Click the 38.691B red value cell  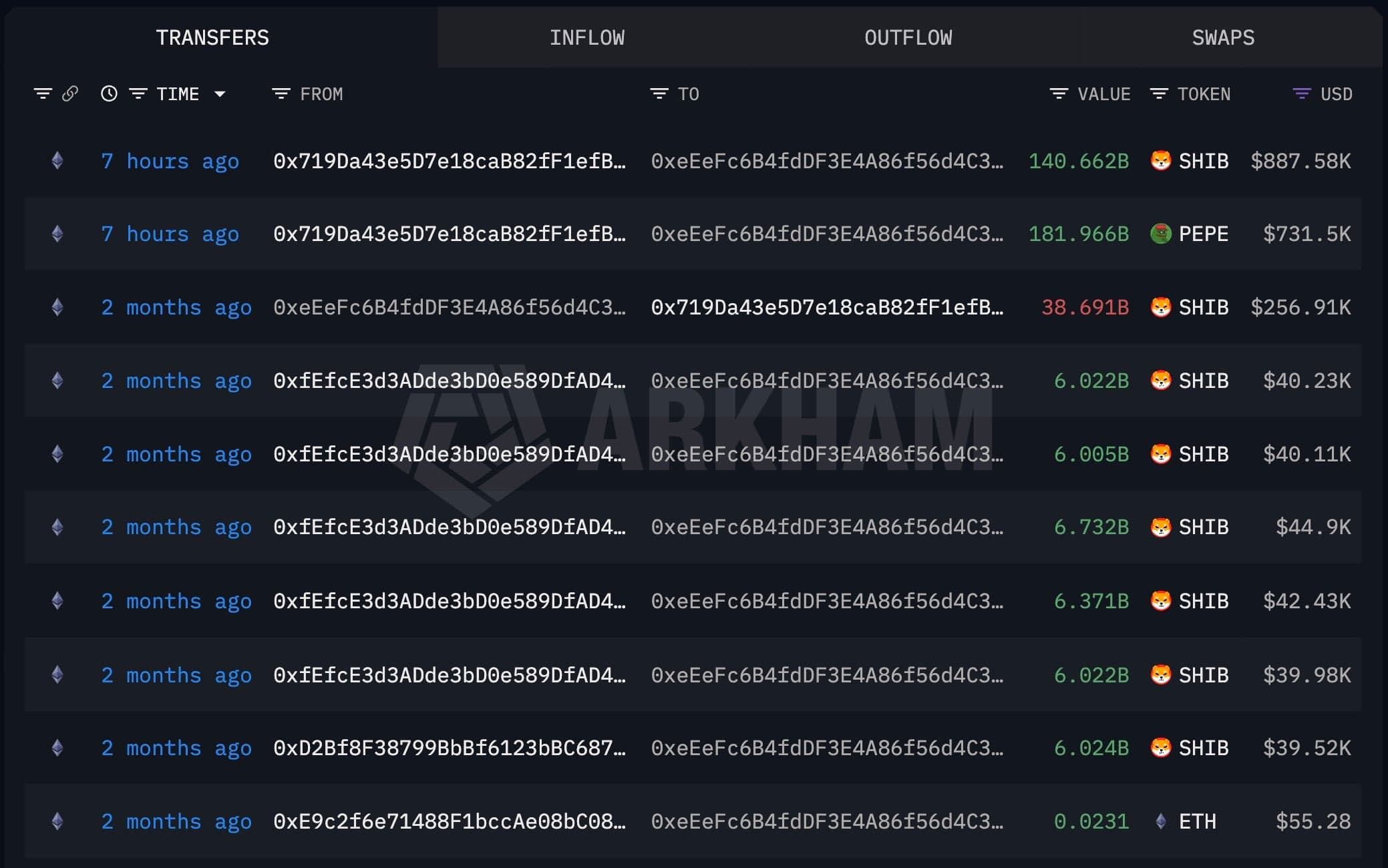tap(1085, 307)
